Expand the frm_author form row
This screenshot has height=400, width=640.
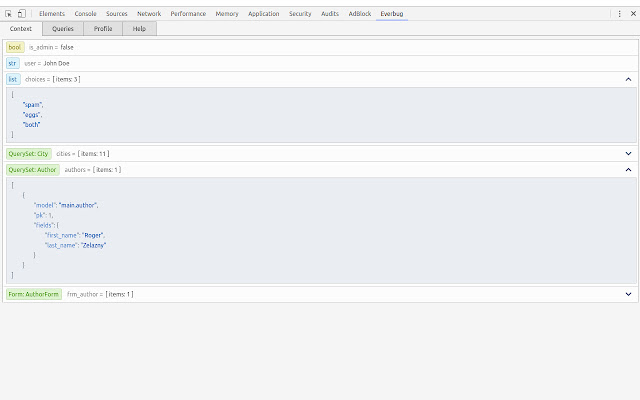click(628, 294)
